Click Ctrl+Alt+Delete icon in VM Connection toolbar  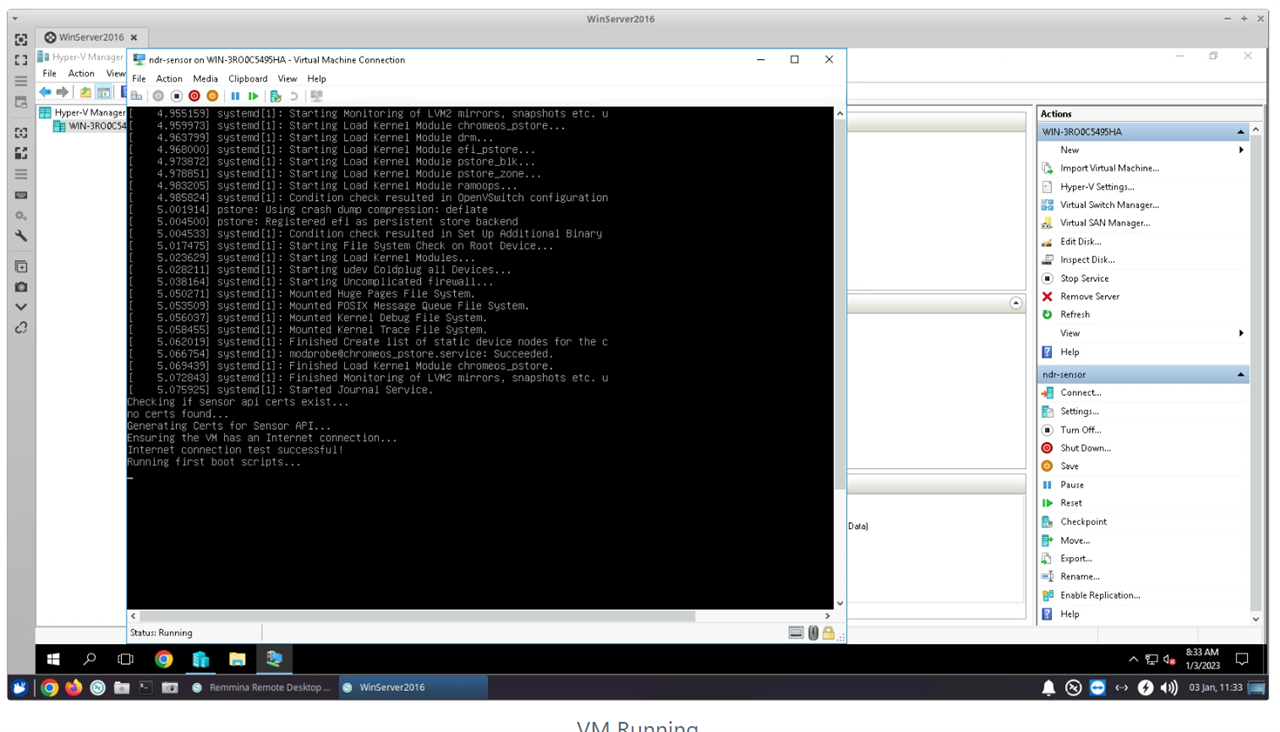136,96
